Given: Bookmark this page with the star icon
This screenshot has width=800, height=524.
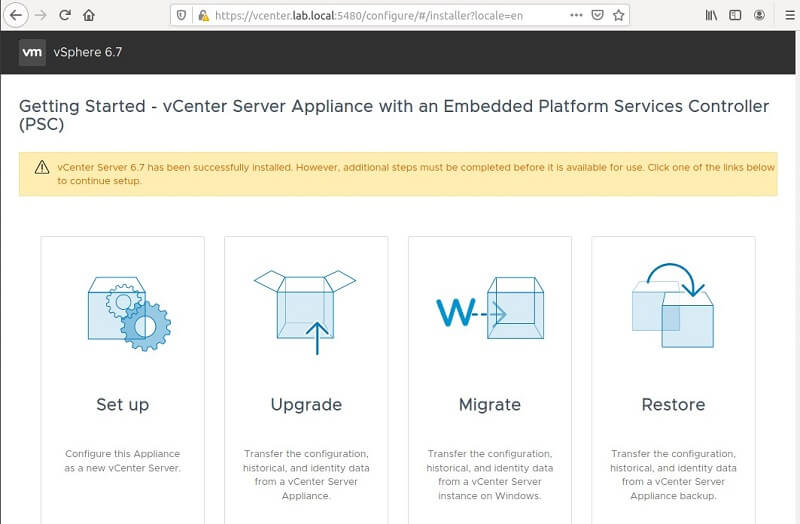Looking at the screenshot, I should coord(619,15).
